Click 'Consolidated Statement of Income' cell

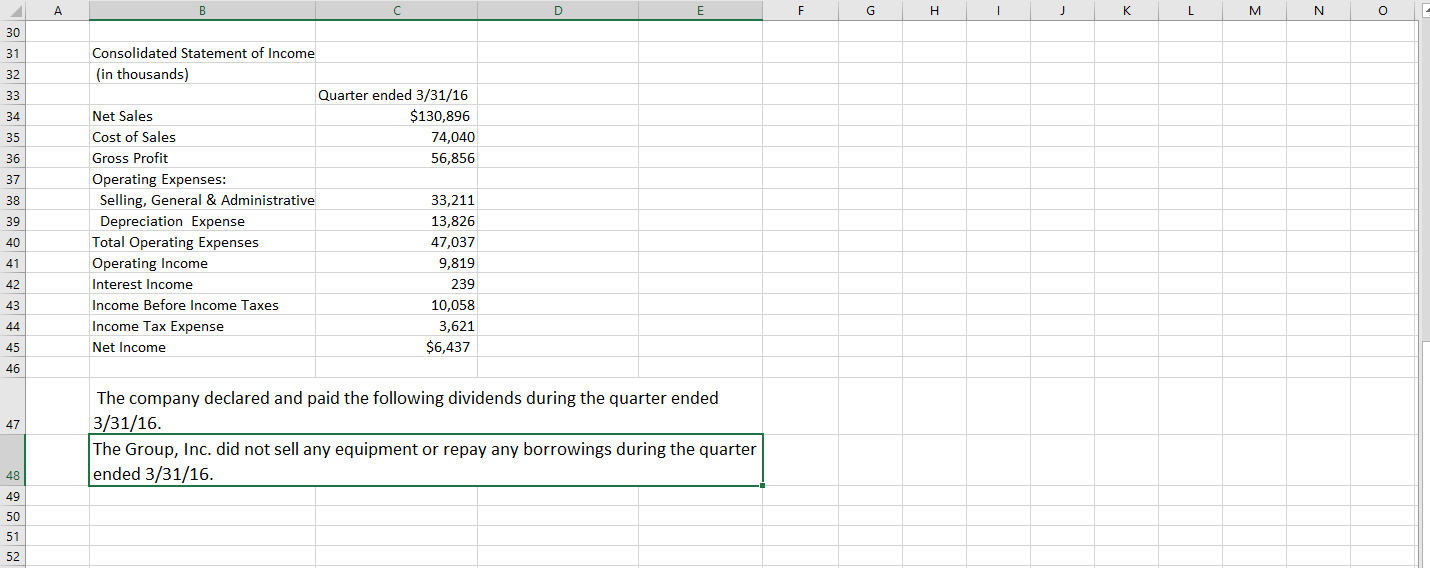[x=202, y=53]
